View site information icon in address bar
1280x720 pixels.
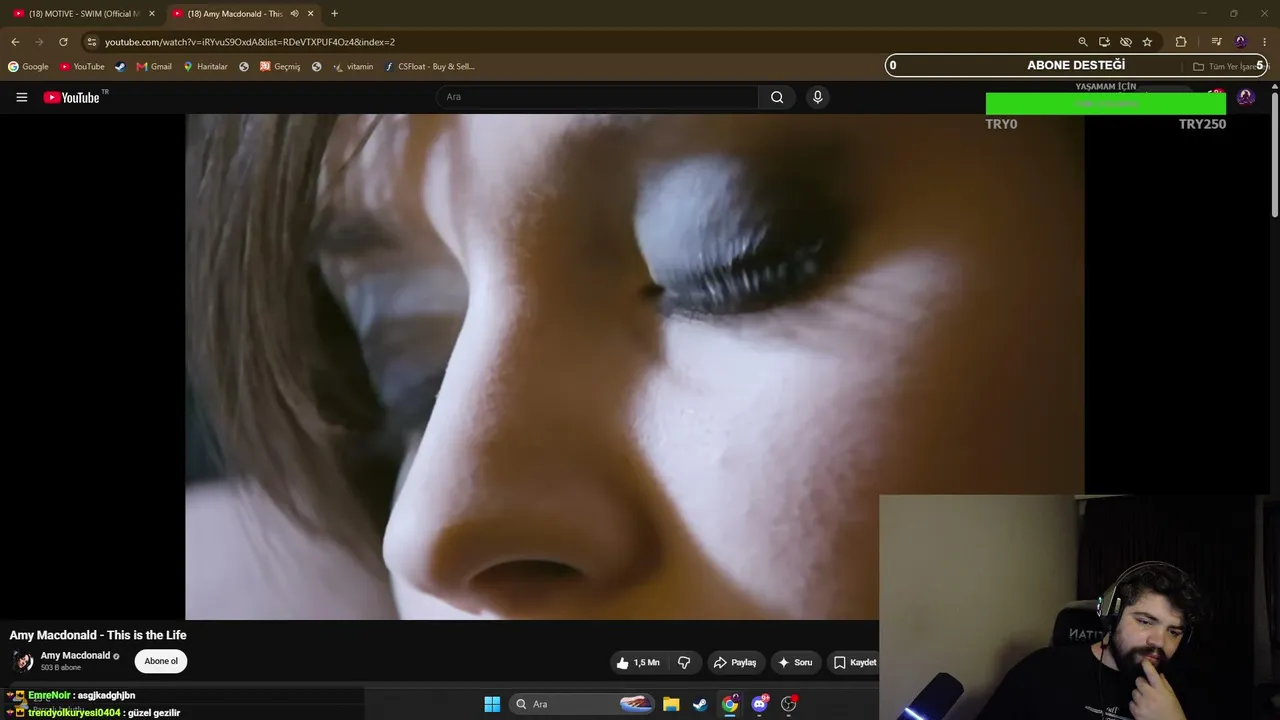[x=91, y=42]
